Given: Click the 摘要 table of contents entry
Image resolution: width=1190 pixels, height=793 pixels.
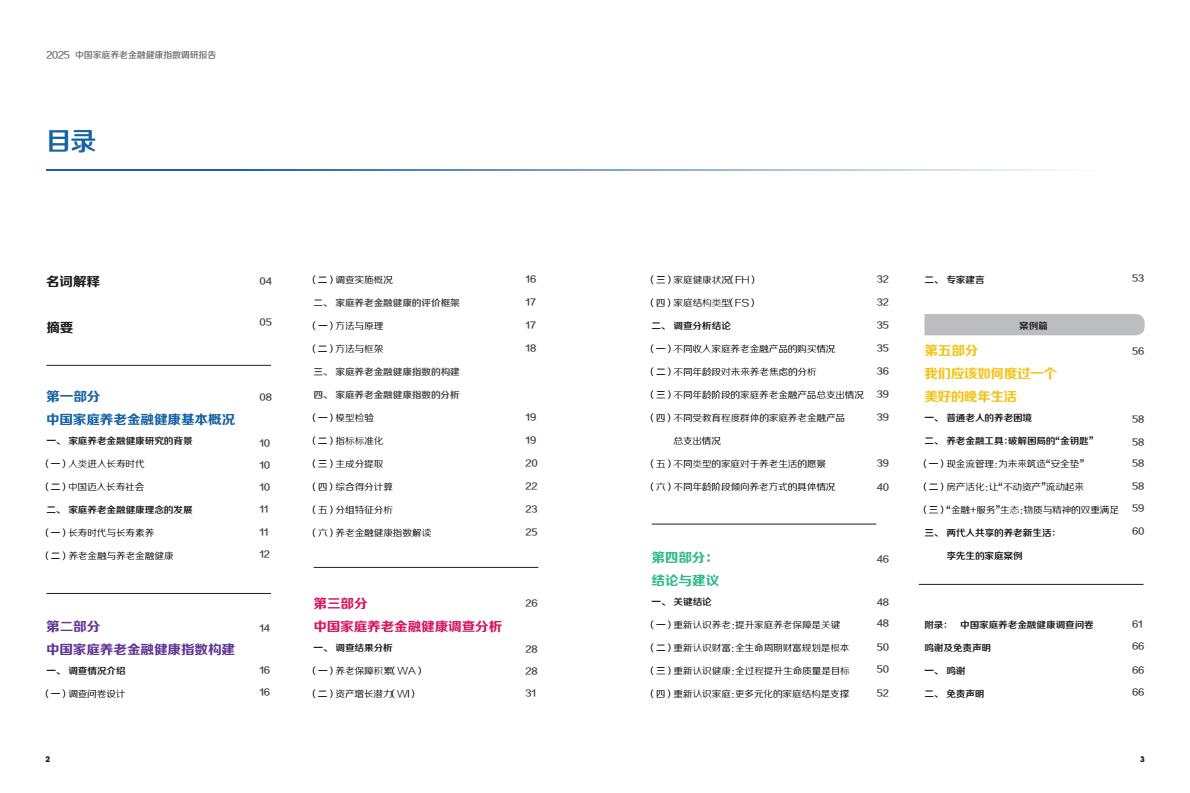Looking at the screenshot, I should [60, 327].
